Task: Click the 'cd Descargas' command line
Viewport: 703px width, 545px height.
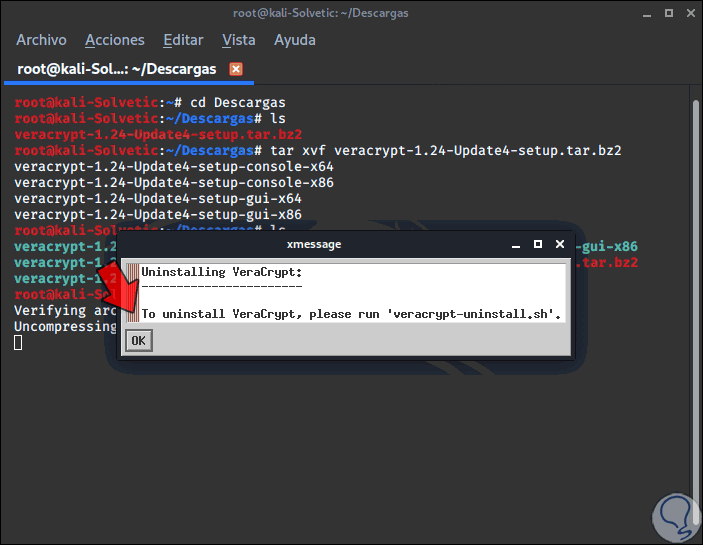Action: 150,103
